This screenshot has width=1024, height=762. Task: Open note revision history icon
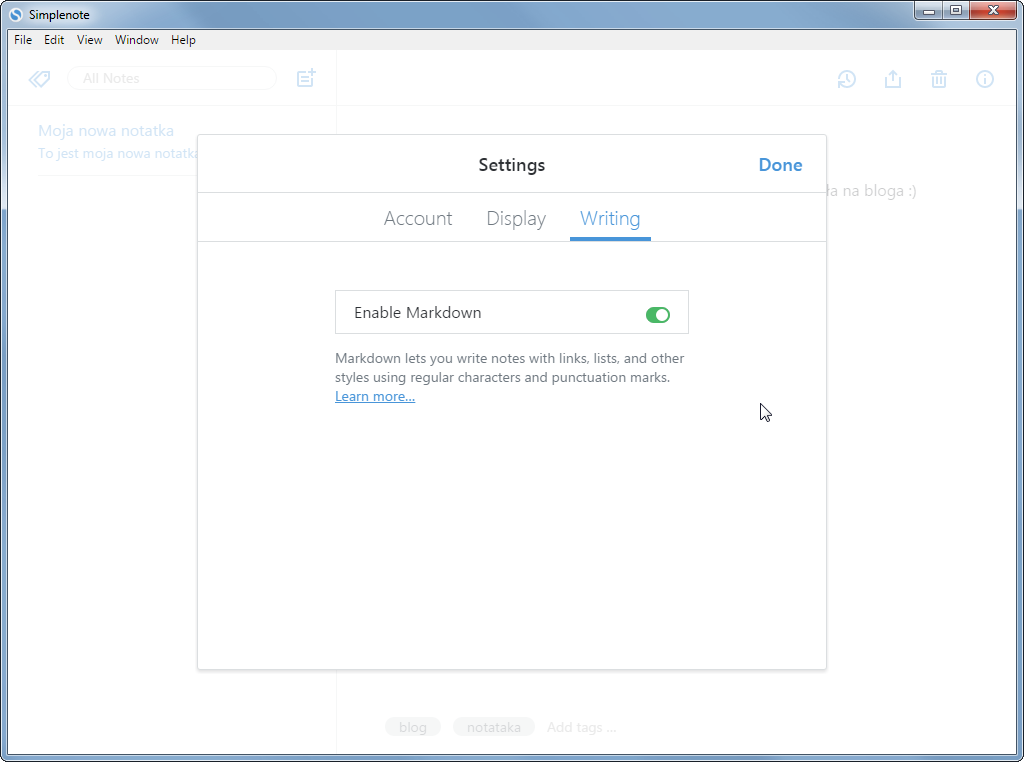click(x=846, y=79)
